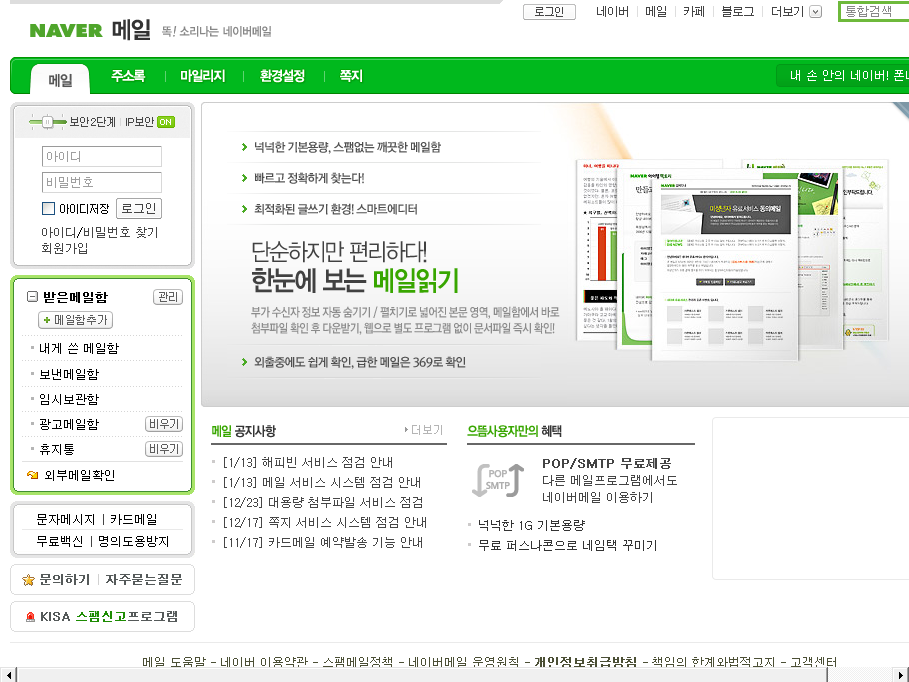The image size is (909, 682).
Task: Expand 더보기 for 메일 공지사항
Action: pos(424,430)
